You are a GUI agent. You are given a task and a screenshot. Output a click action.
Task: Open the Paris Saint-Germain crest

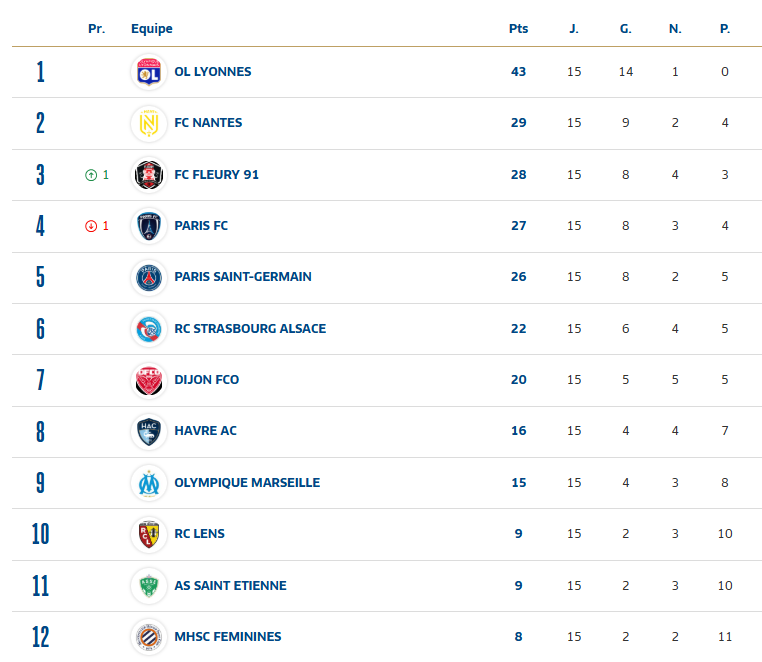(x=149, y=277)
